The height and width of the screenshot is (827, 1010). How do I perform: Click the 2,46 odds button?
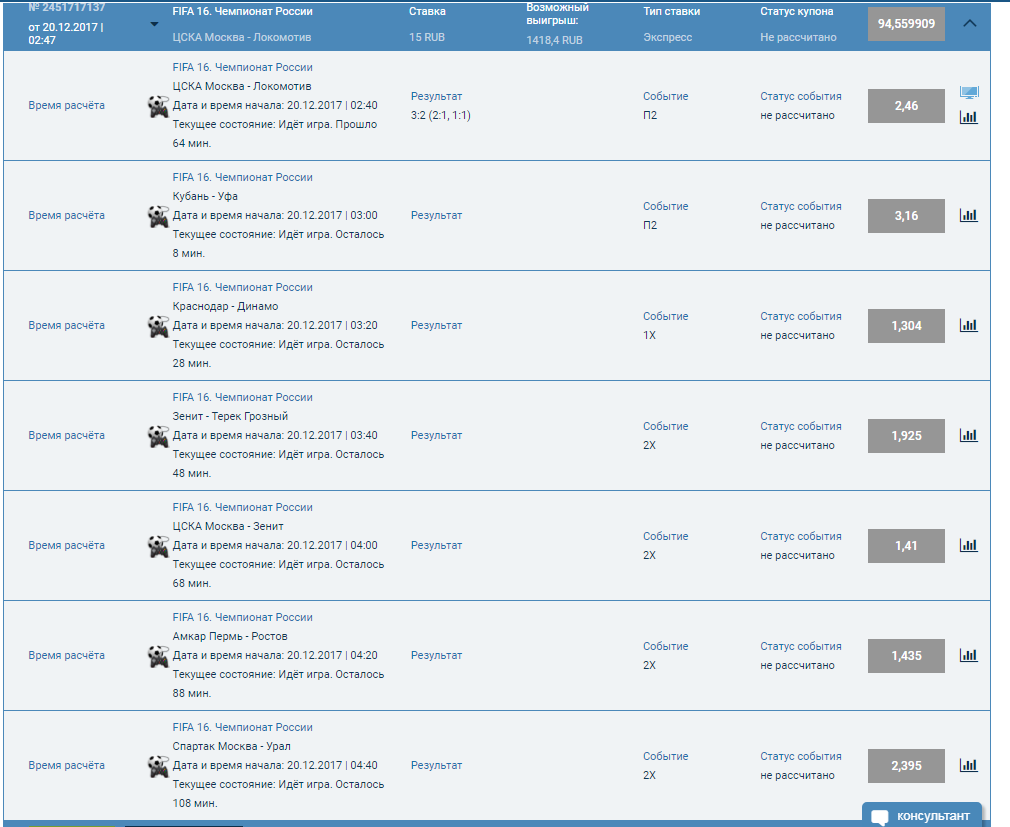coord(906,106)
